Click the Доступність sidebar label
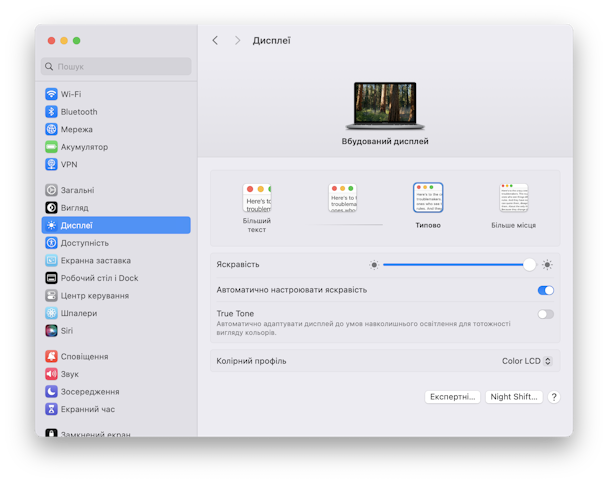Image resolution: width=608 pixels, height=483 pixels. coord(85,243)
